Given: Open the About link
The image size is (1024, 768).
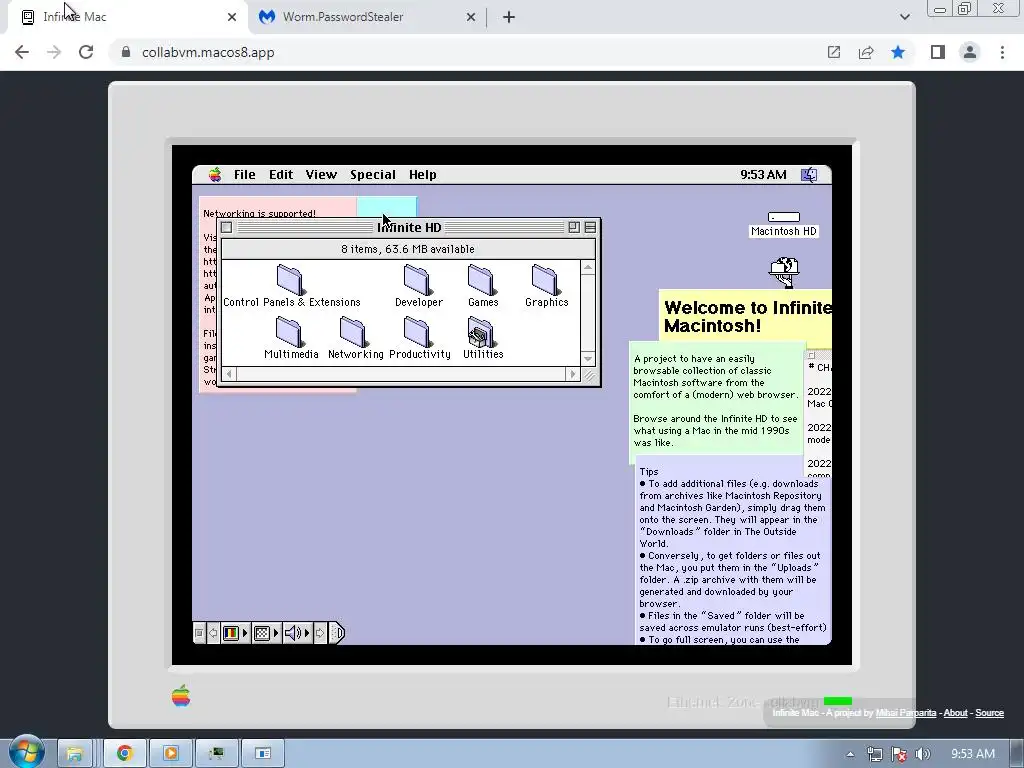Looking at the screenshot, I should 955,712.
